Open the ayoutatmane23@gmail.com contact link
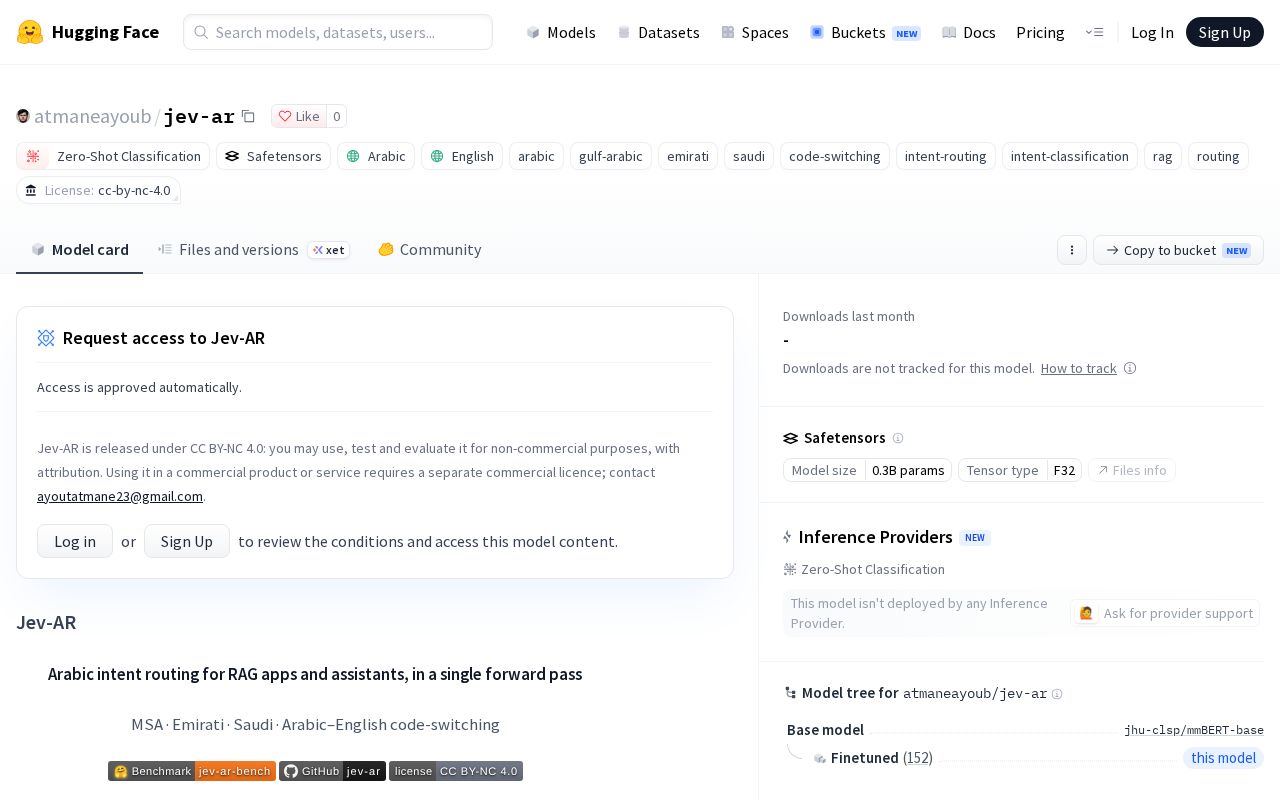The image size is (1280, 800). (120, 496)
